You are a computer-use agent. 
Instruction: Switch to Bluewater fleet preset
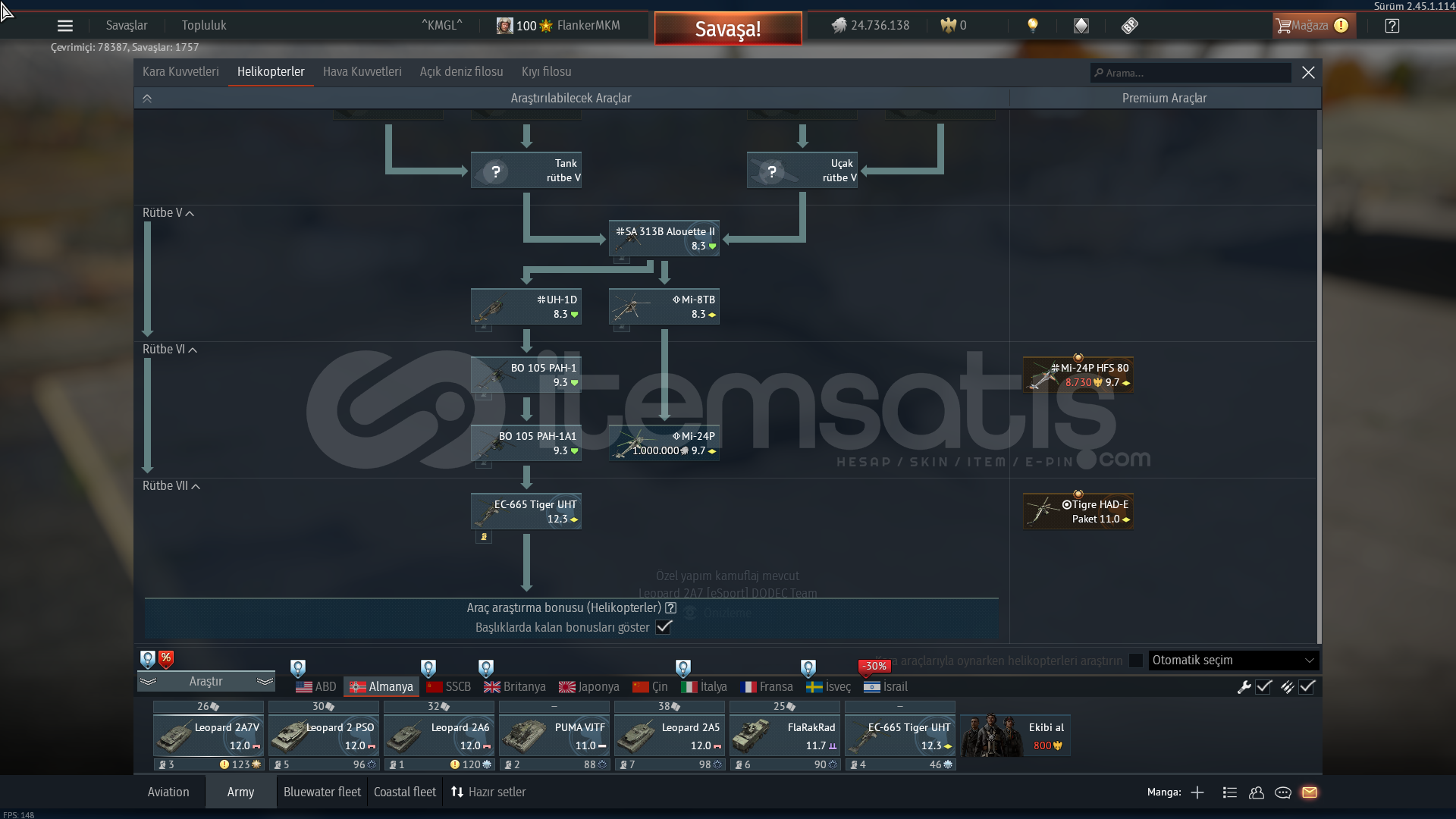click(322, 792)
